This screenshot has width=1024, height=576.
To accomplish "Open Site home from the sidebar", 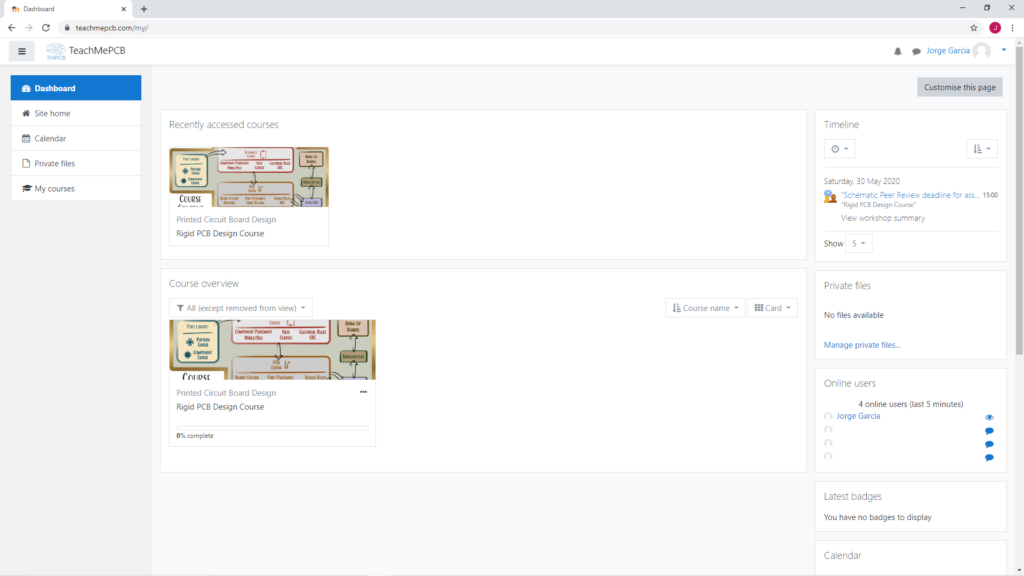I will 76,113.
